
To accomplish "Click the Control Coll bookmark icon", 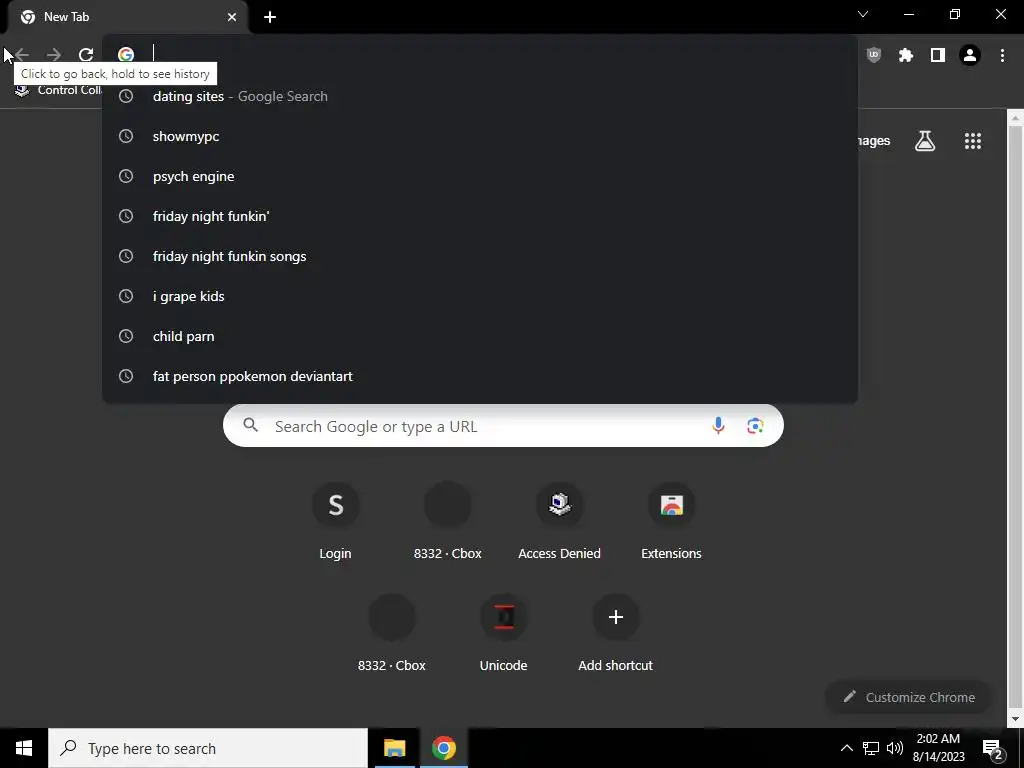I will coord(22,89).
